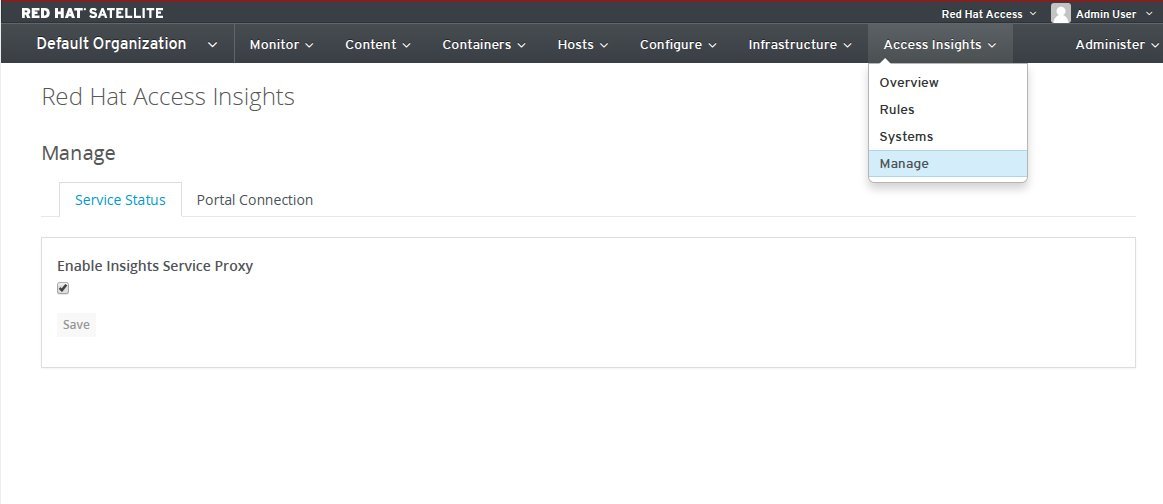Open the Containers menu
Screen dimensions: 1163x504
click(x=484, y=44)
